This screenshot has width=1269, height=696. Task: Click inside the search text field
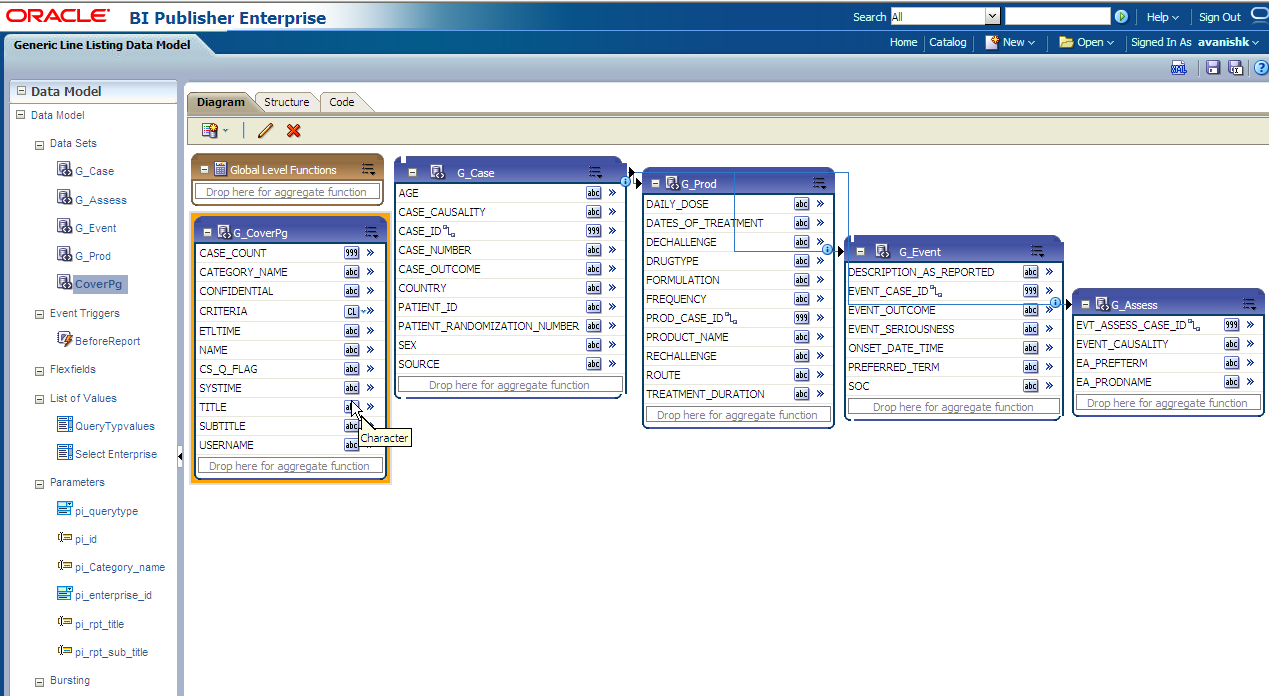click(1057, 17)
